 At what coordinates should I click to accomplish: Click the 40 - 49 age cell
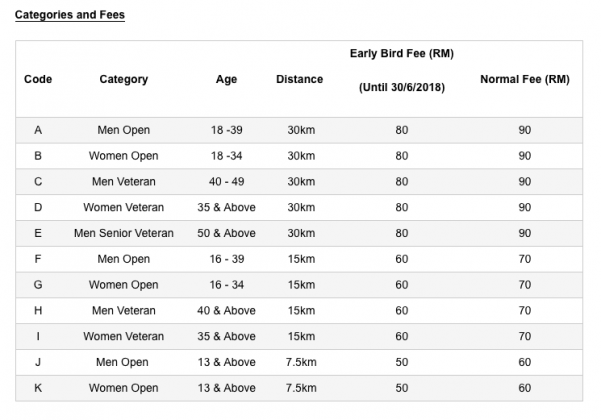click(227, 182)
